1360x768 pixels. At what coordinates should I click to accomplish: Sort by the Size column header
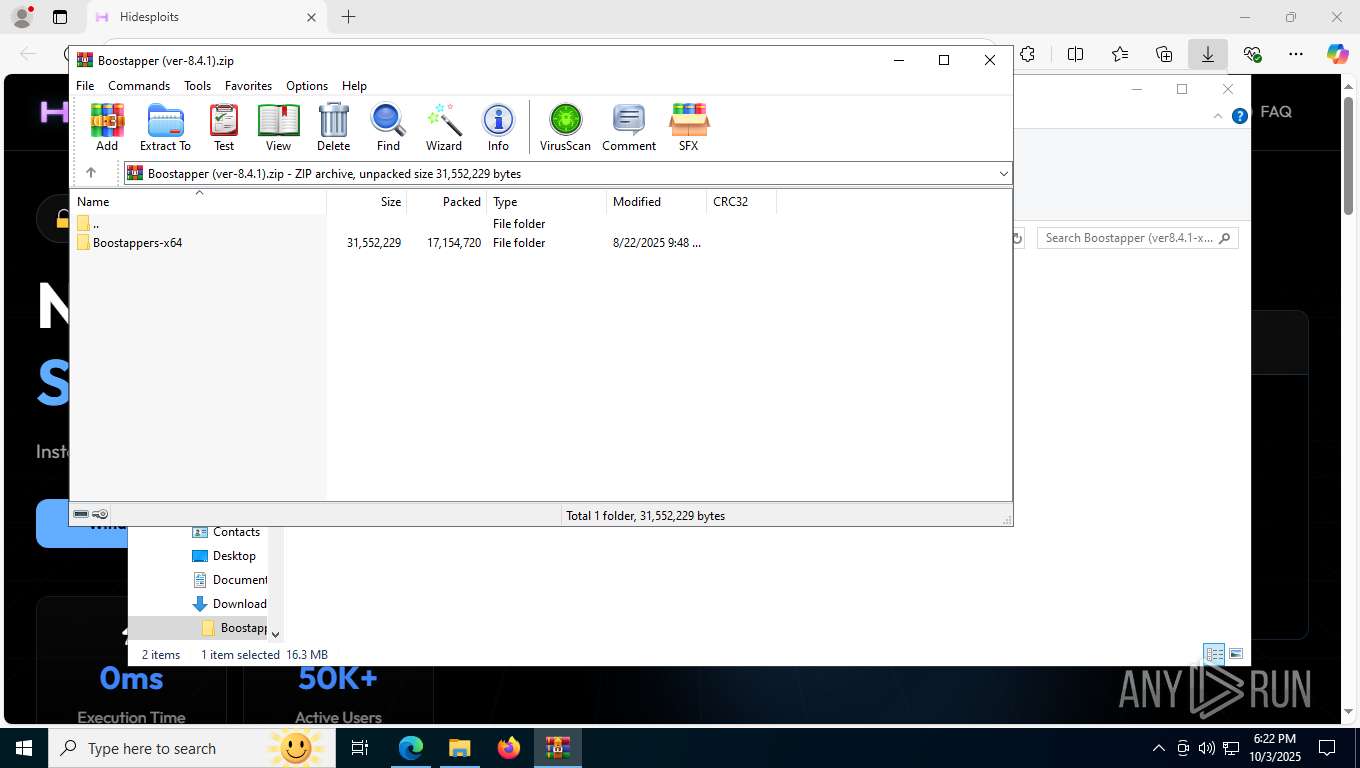tap(367, 202)
